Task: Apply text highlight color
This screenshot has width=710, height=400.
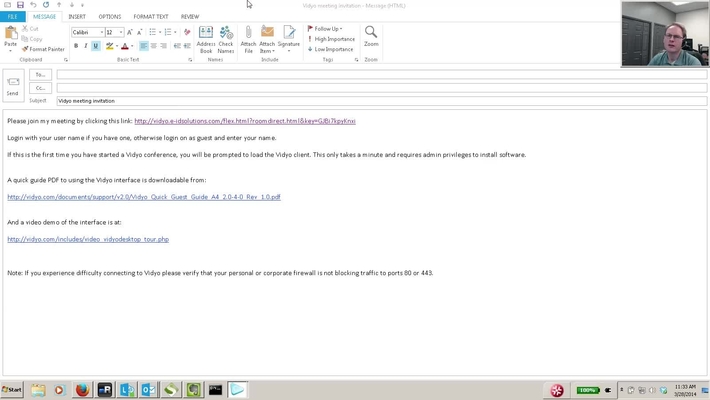Action: click(x=109, y=46)
